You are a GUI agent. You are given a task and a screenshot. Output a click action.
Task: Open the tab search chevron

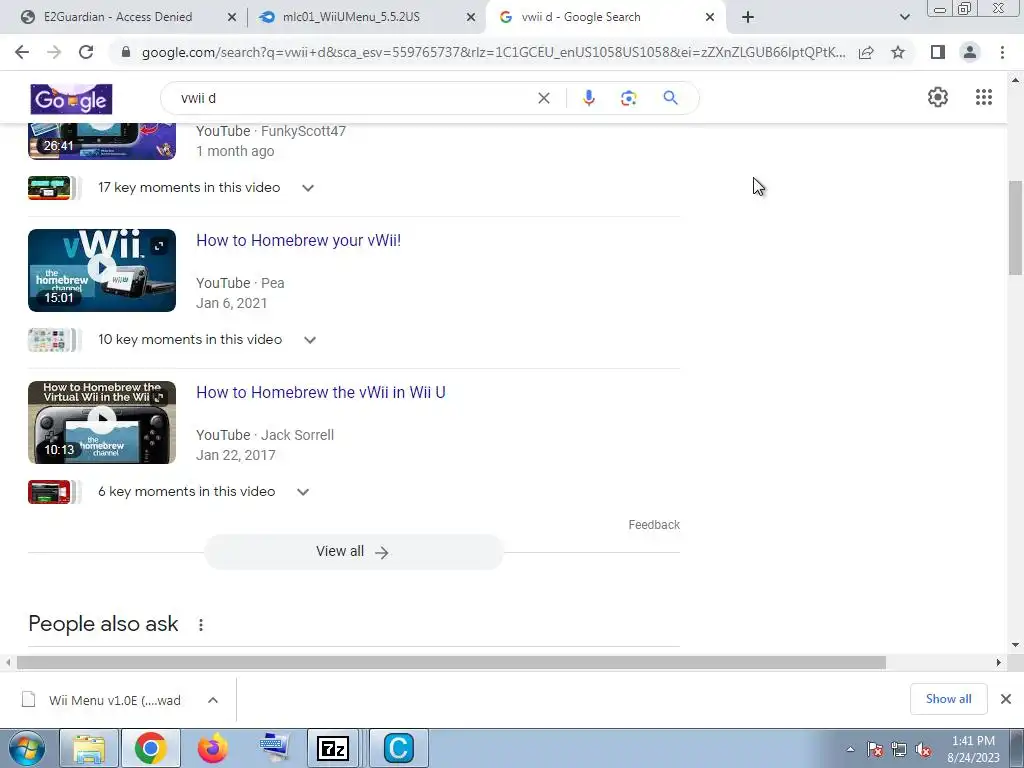(x=904, y=17)
